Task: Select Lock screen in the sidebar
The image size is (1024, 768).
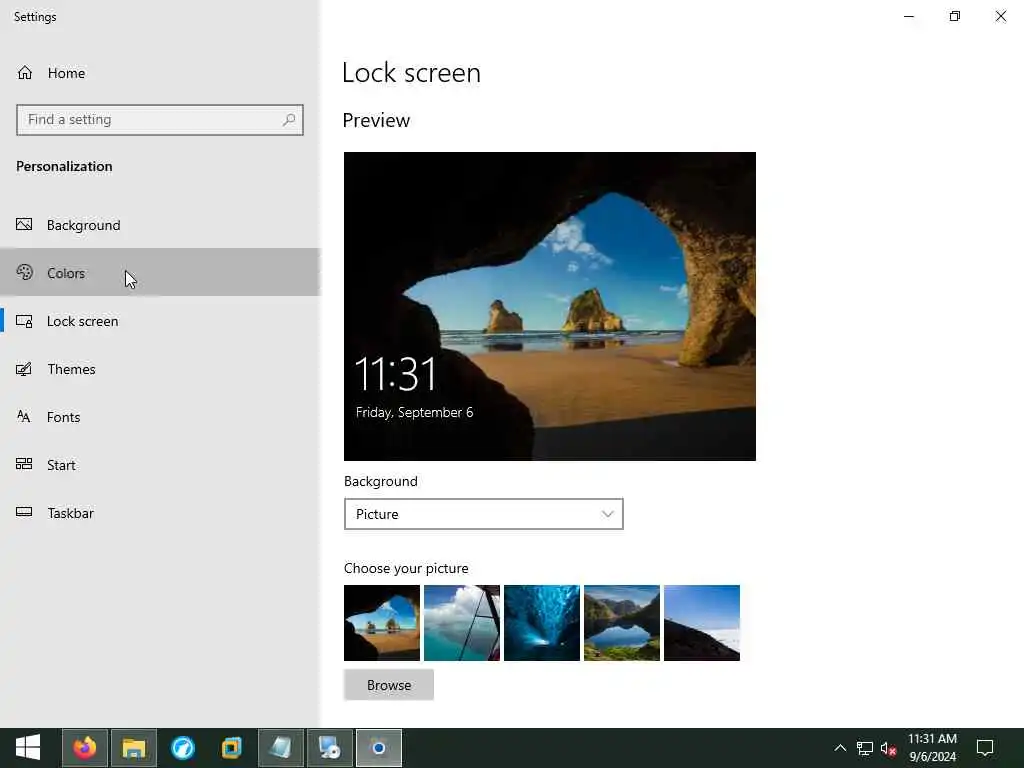Action: pos(160,321)
